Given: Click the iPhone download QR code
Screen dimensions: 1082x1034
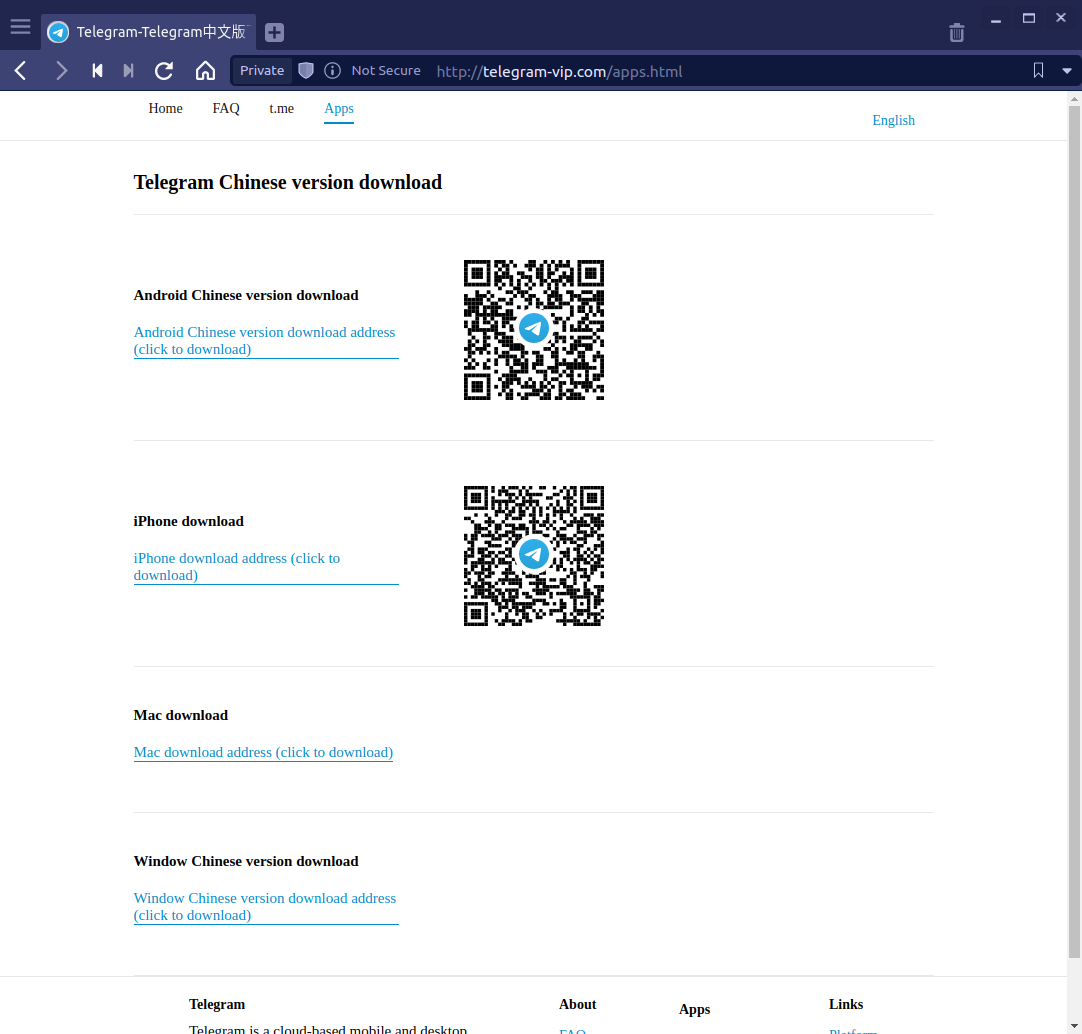Looking at the screenshot, I should point(533,556).
